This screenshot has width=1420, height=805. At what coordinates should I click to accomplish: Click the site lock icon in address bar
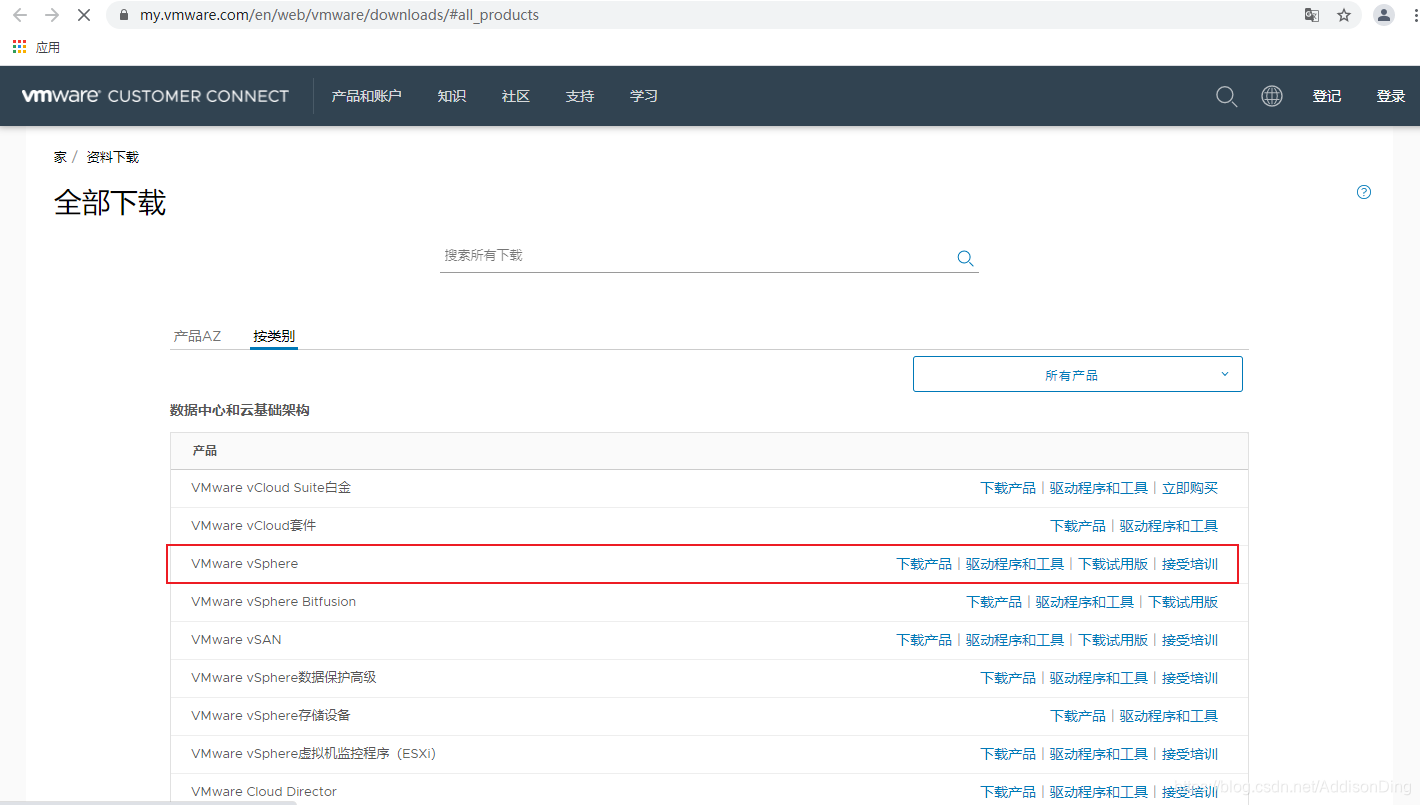pos(124,15)
